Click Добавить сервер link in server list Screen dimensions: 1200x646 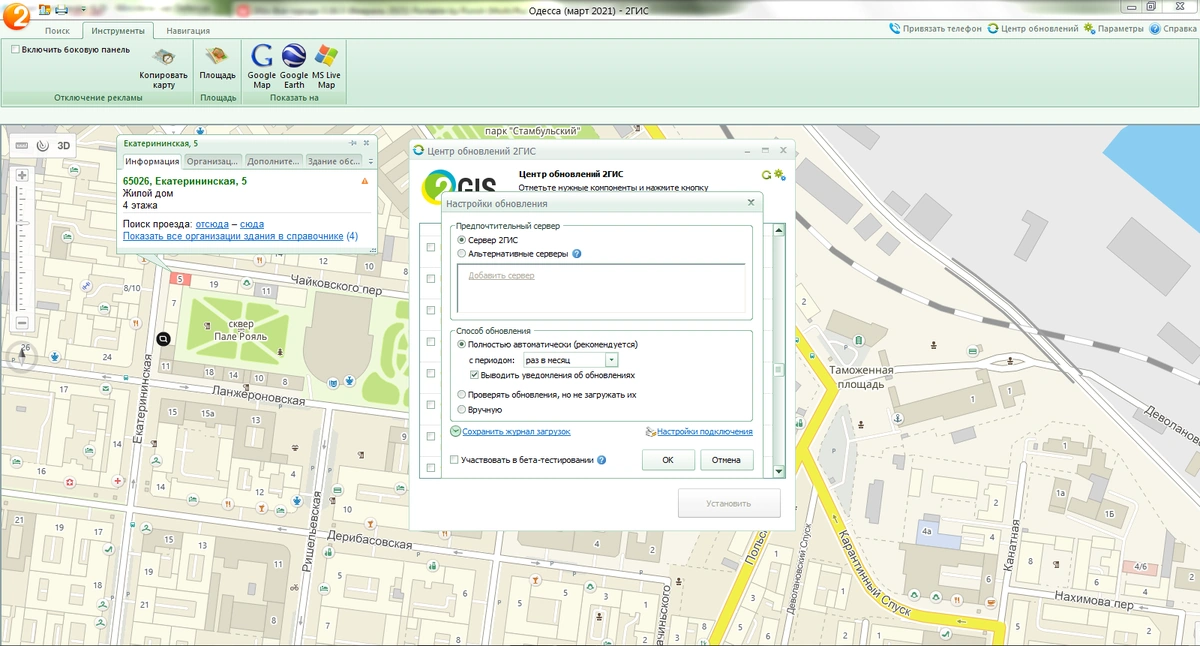(501, 275)
